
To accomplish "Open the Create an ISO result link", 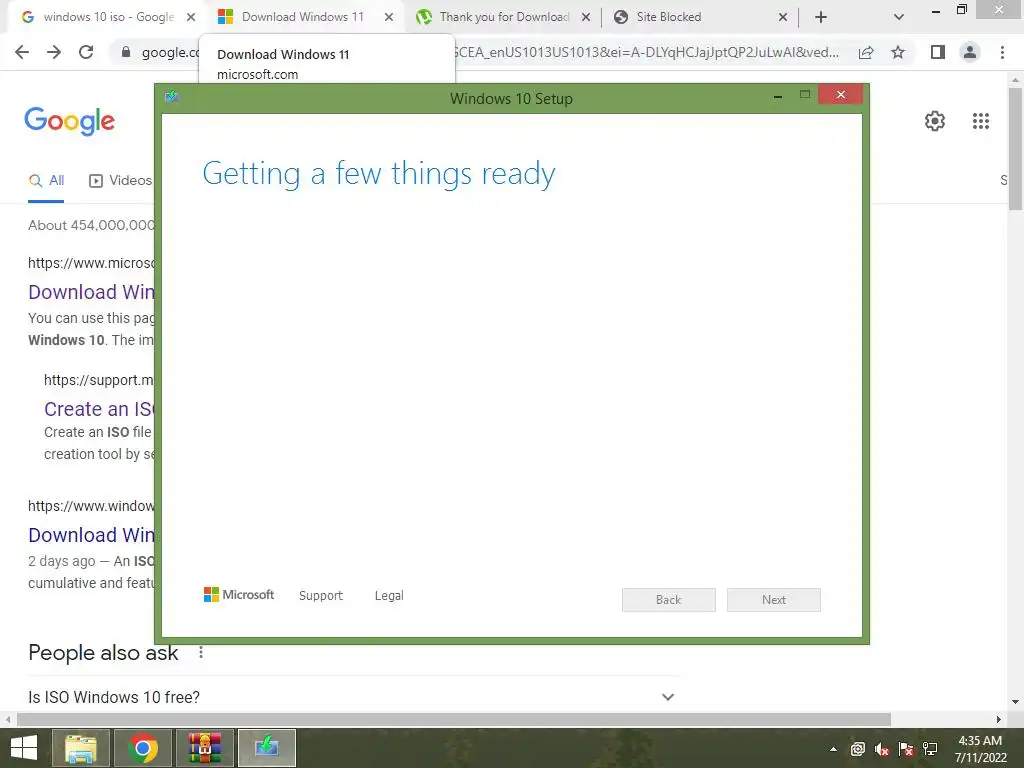I will (99, 409).
